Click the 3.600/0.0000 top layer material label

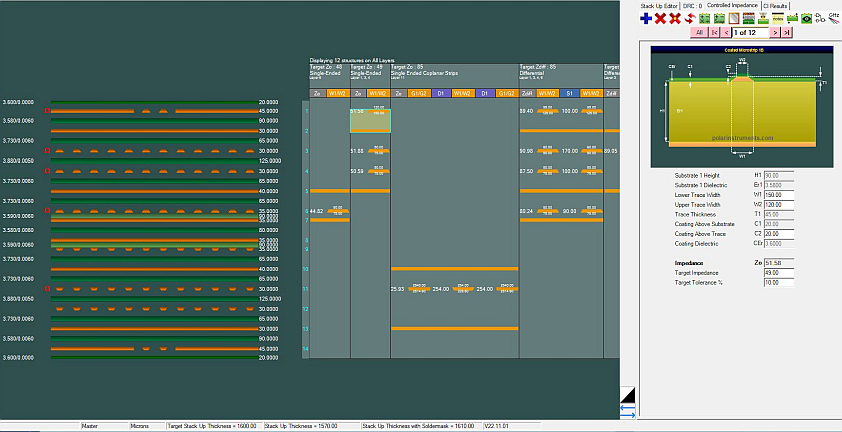[18, 102]
